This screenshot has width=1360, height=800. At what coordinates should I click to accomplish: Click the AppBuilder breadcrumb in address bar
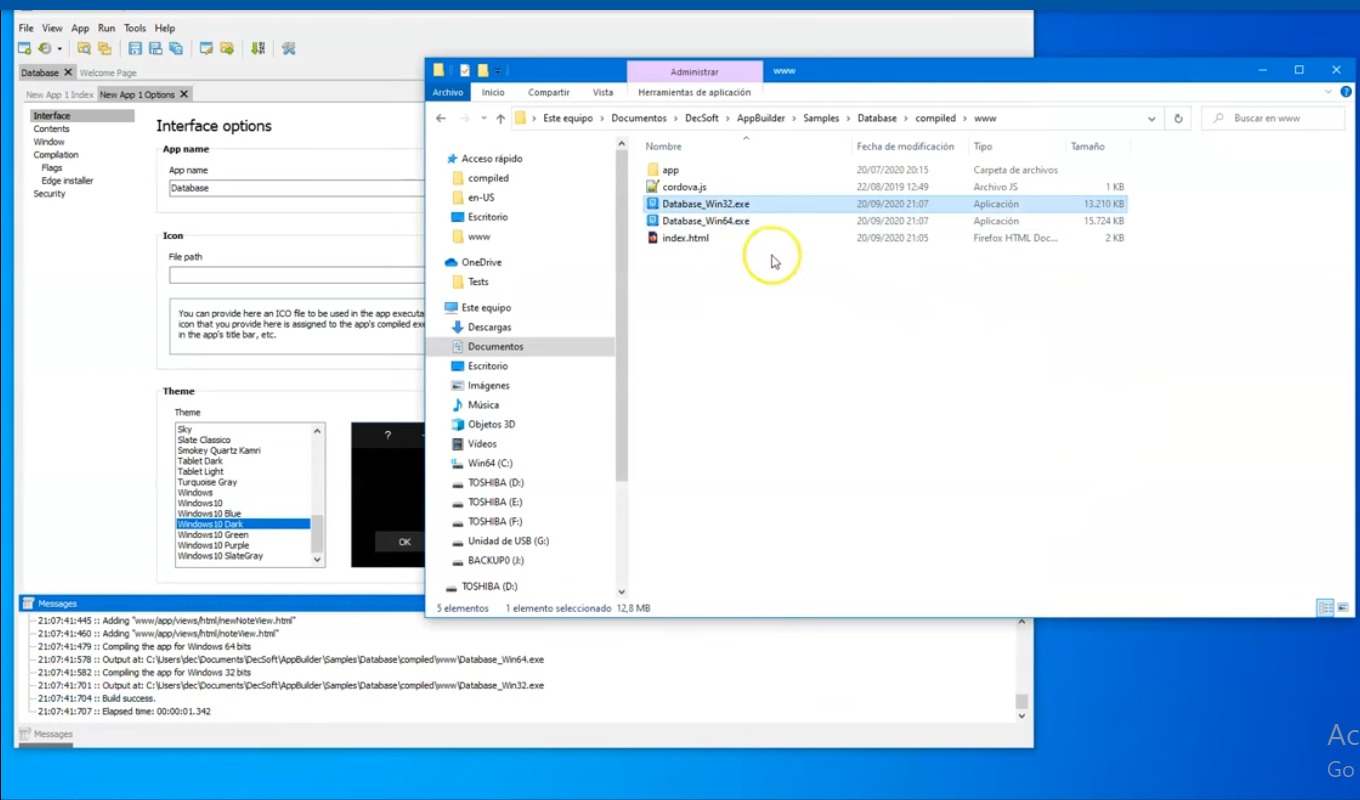click(761, 118)
